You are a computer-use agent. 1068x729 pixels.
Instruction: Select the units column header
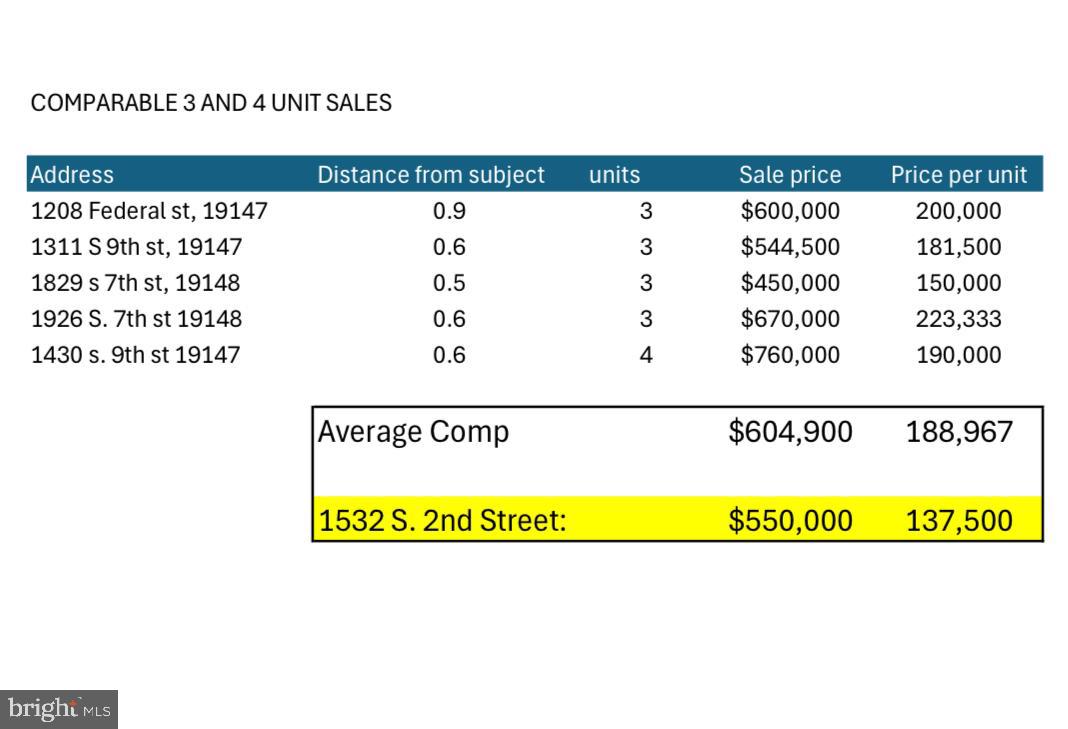614,175
